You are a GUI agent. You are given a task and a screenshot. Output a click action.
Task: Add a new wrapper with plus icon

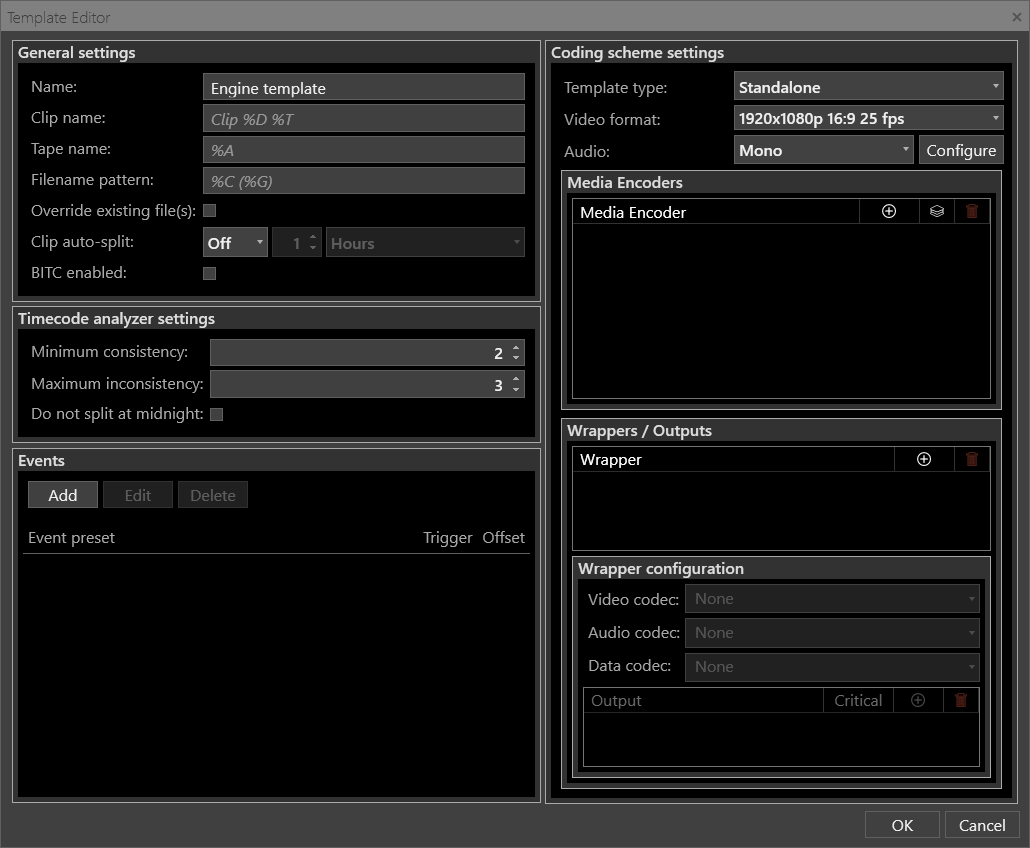(923, 459)
